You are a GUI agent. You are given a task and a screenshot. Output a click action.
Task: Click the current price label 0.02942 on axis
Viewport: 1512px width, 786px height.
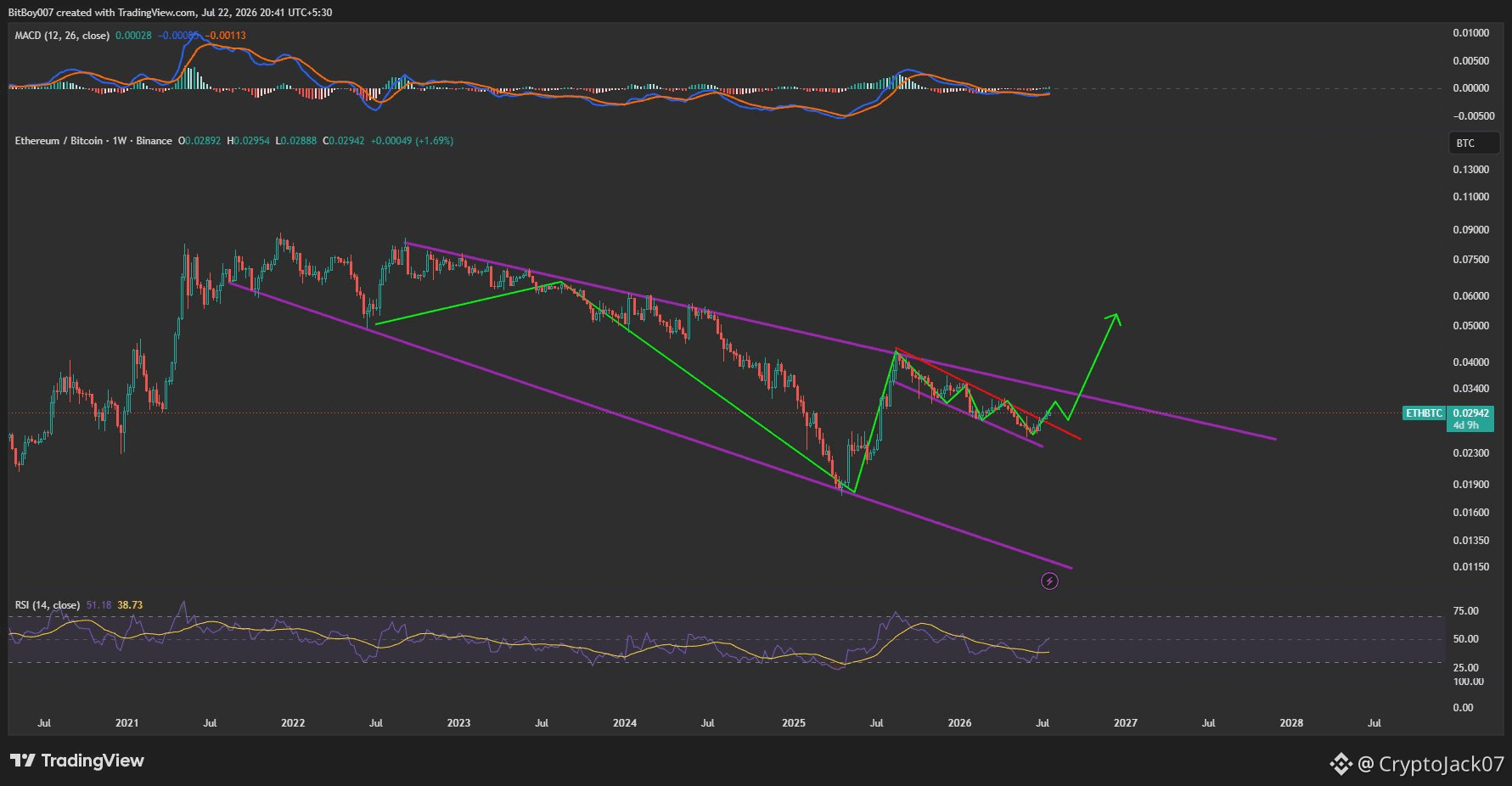coord(1470,413)
